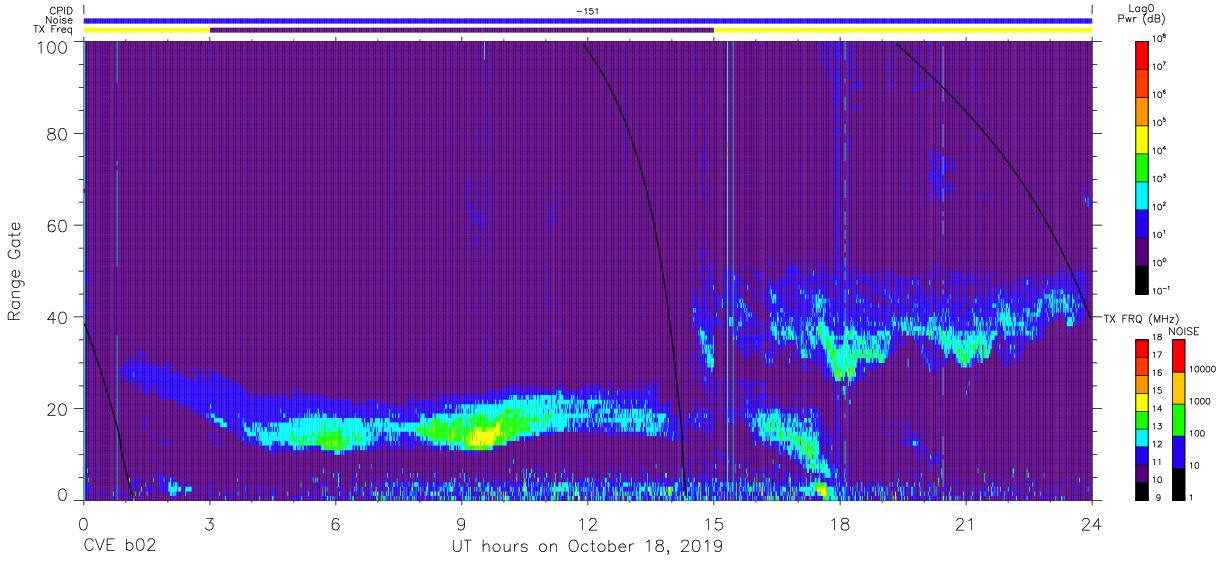This screenshot has height=567, width=1228.
Task: Pick the yellow segment of the Lag0 Pwr colorbar
Action: (1141, 138)
